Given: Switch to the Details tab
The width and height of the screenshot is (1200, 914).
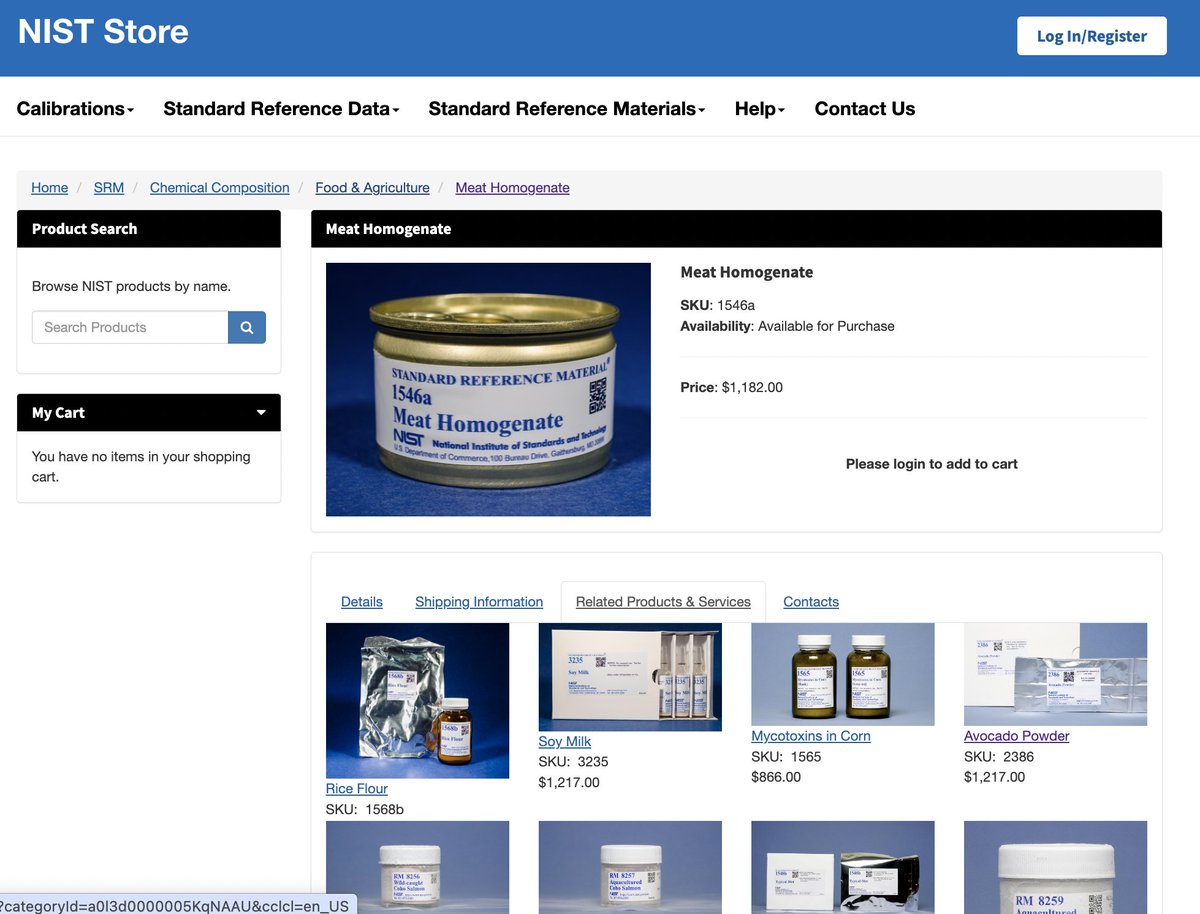Looking at the screenshot, I should tap(362, 602).
